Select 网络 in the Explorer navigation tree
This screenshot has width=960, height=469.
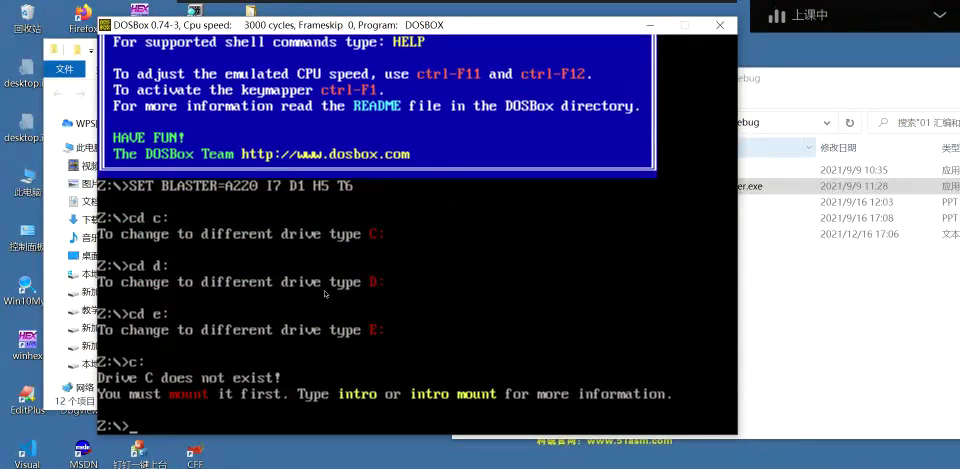(x=80, y=387)
